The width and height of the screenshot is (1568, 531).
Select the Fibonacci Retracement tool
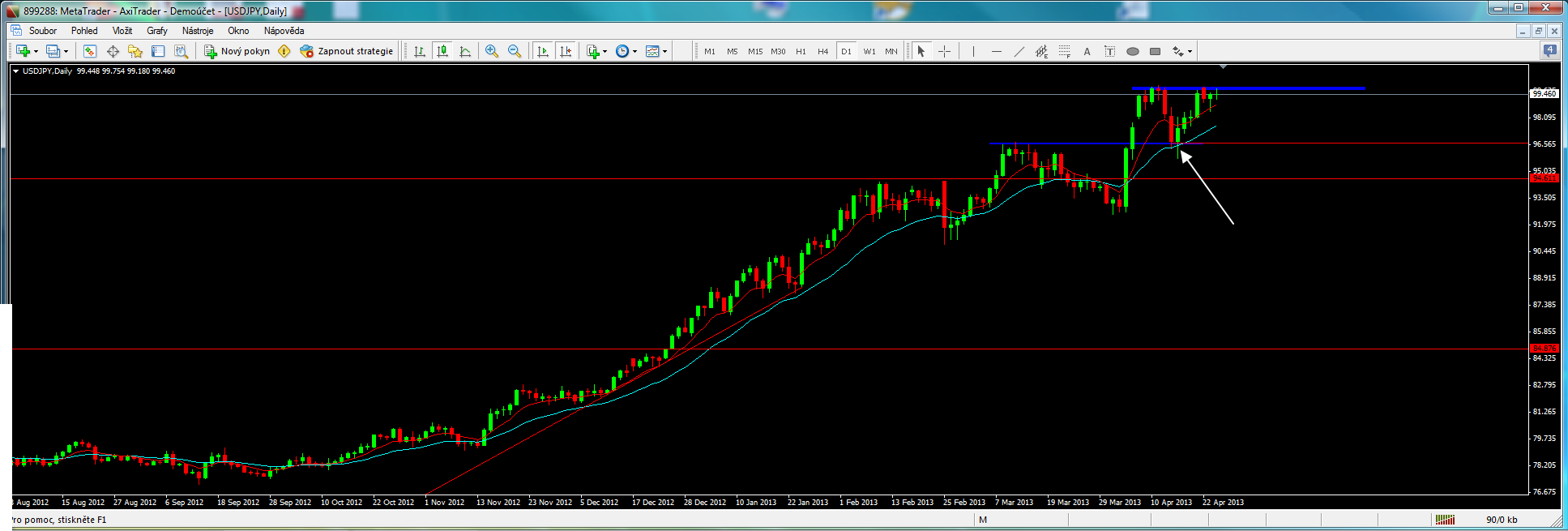[1064, 51]
